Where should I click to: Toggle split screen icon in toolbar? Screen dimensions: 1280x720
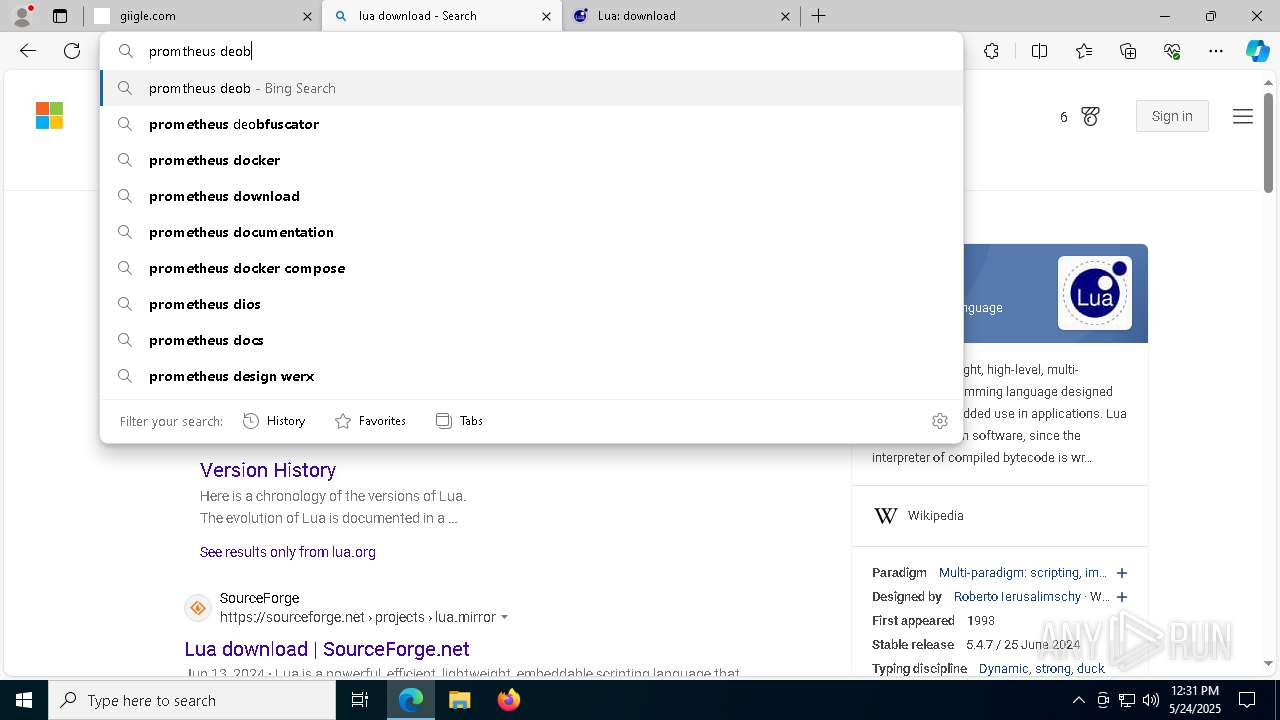[1039, 51]
